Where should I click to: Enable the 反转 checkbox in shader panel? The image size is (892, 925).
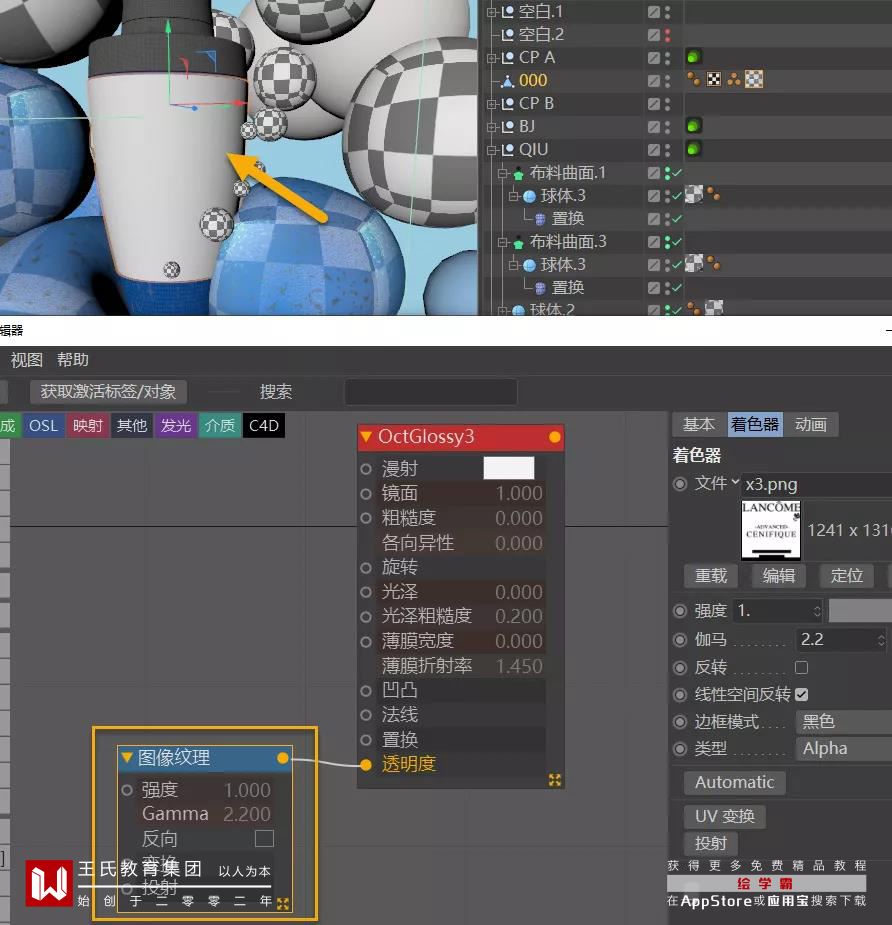(801, 667)
